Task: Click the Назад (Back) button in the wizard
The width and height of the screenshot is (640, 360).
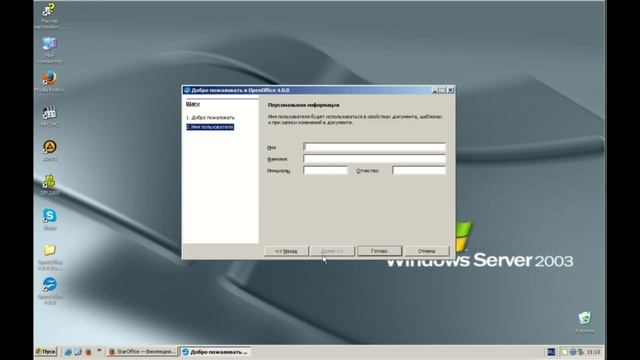Action: click(x=286, y=251)
